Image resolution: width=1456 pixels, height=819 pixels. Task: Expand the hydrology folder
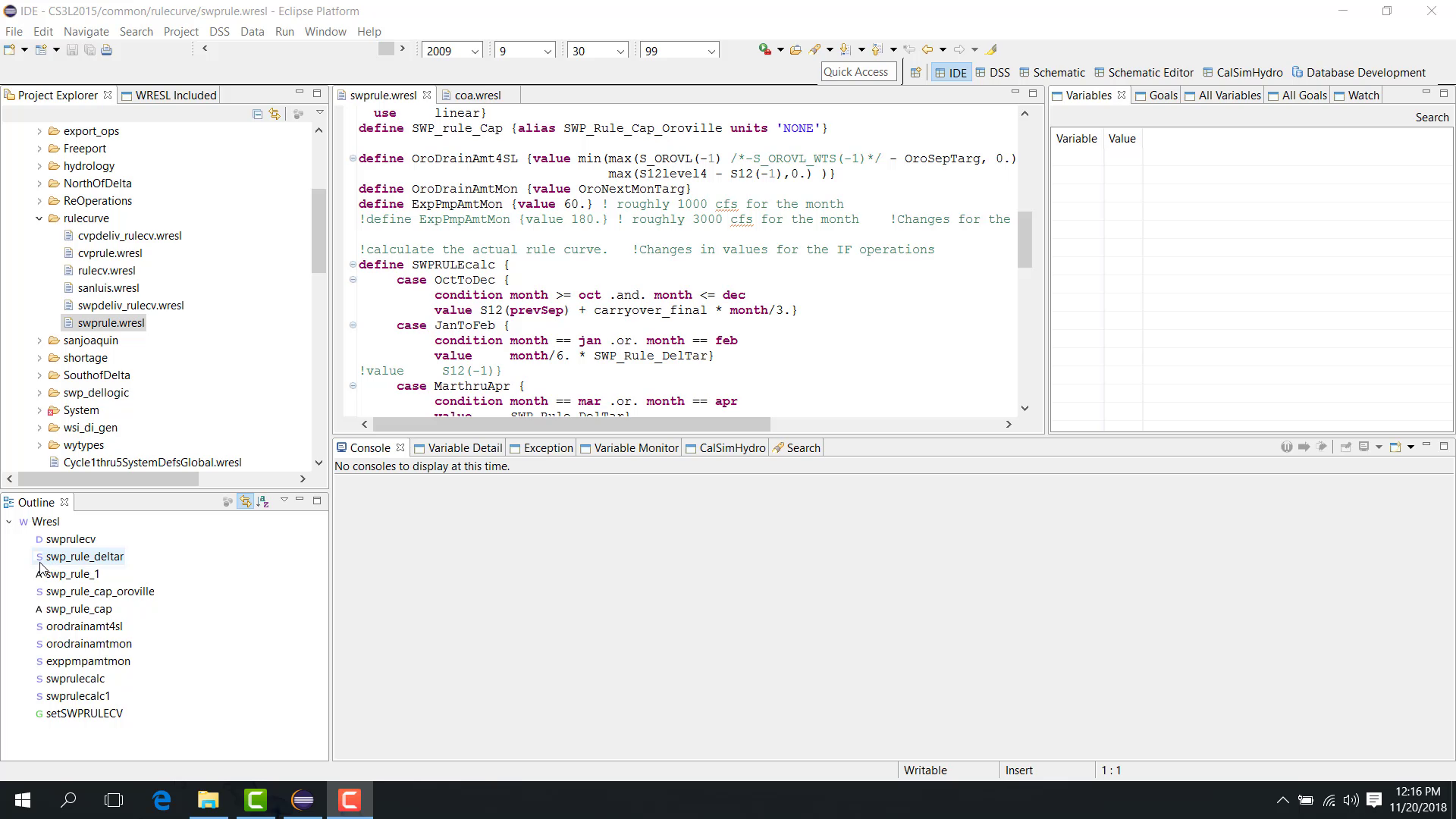point(39,166)
